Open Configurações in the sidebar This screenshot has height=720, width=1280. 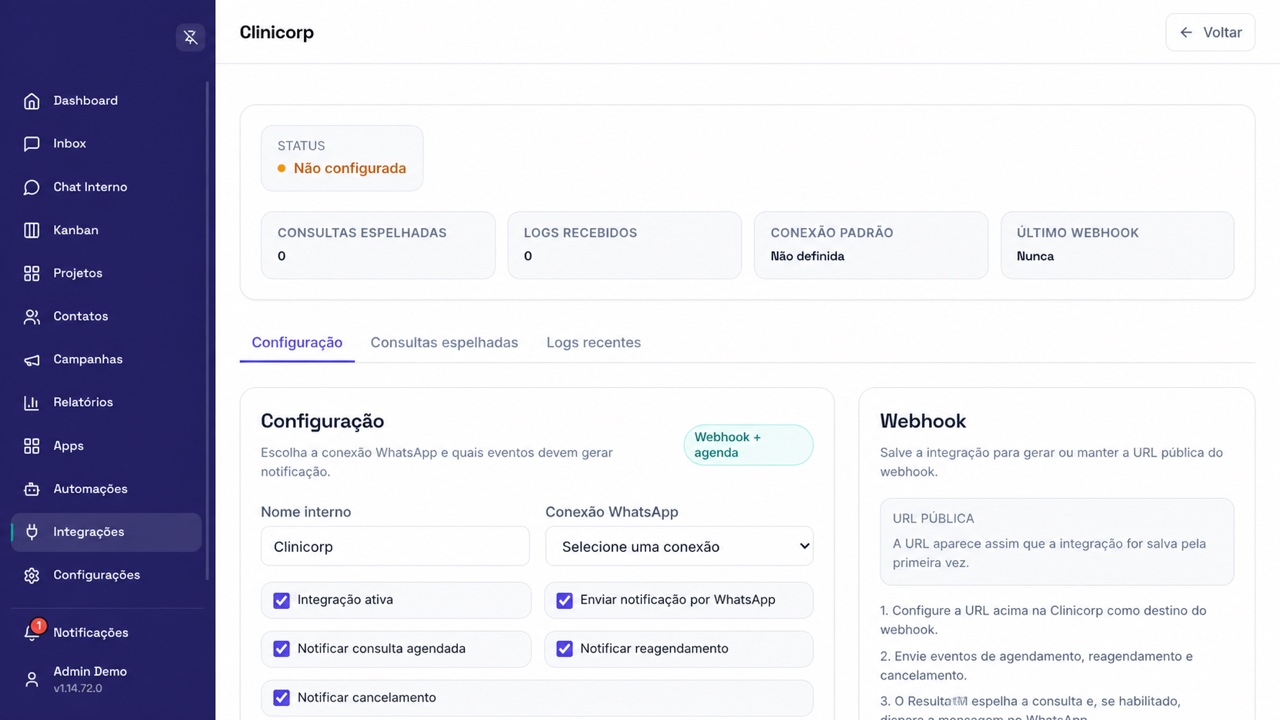point(106,575)
